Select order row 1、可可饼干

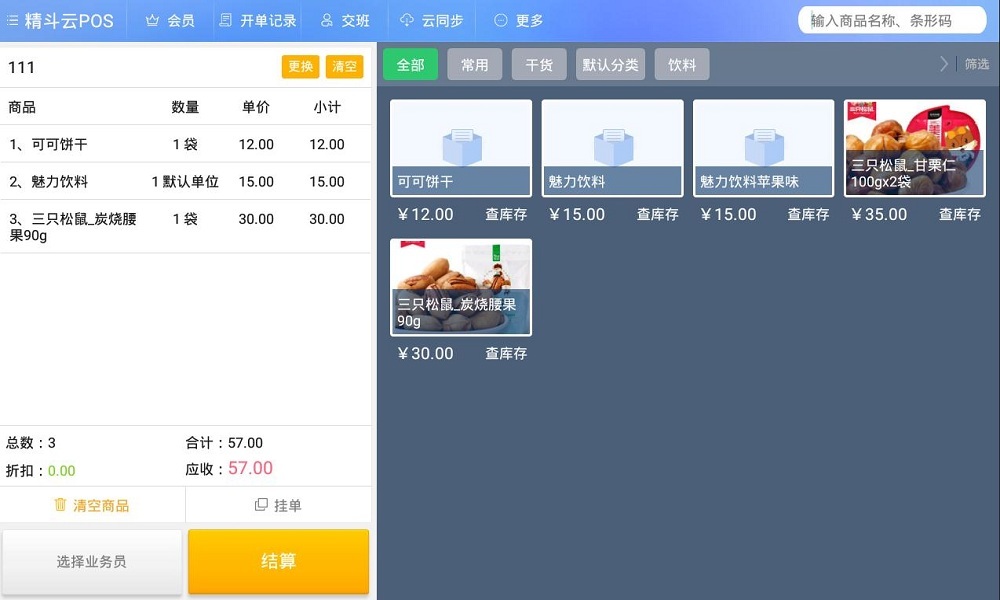tap(185, 144)
